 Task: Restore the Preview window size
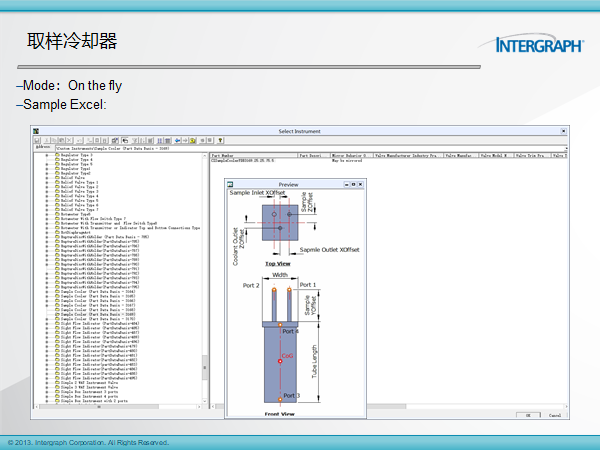354,184
